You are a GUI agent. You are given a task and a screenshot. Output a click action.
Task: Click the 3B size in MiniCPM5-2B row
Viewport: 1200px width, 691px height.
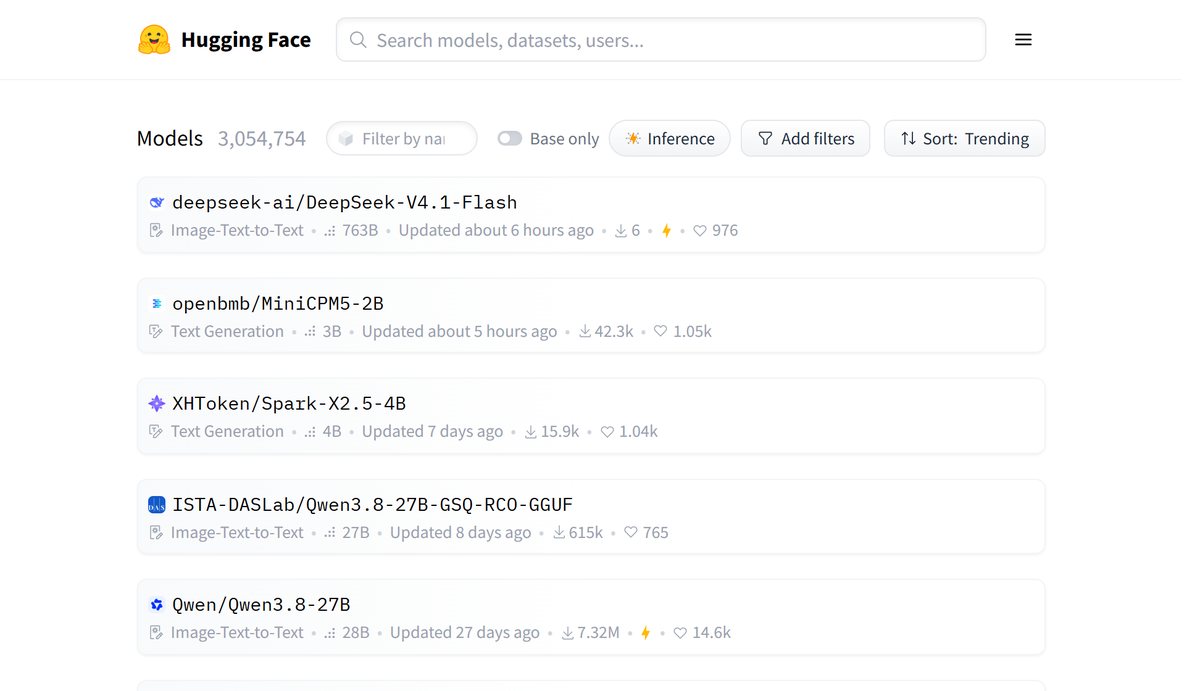click(x=332, y=332)
